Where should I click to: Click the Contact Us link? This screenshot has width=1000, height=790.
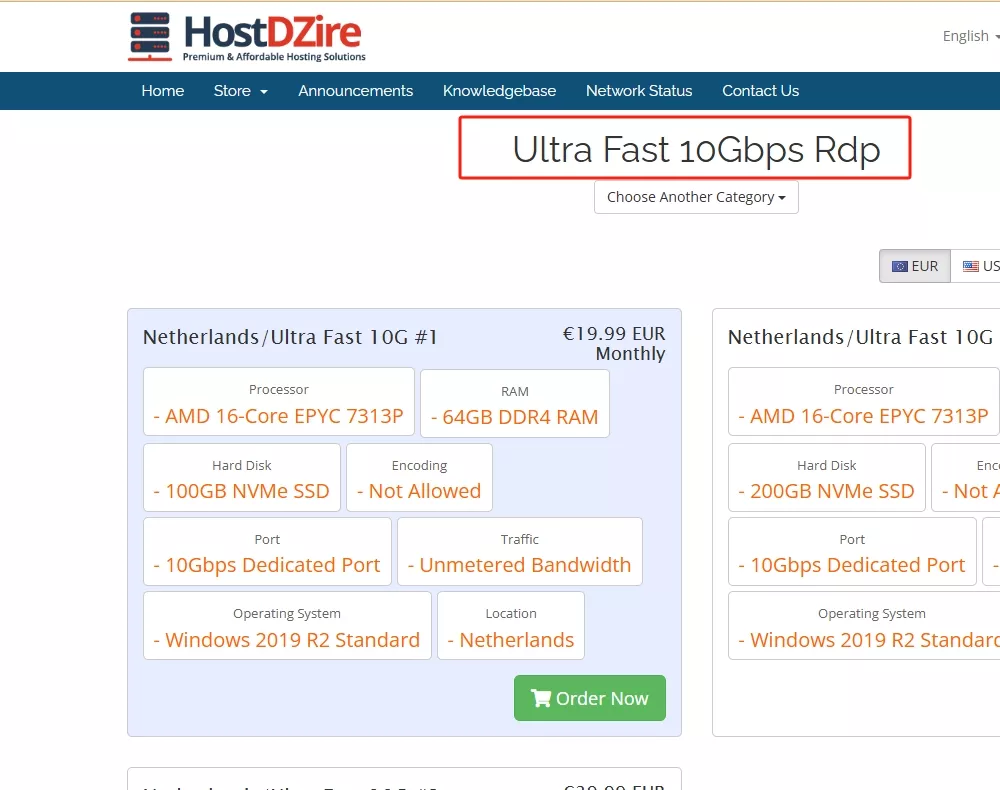coord(760,91)
